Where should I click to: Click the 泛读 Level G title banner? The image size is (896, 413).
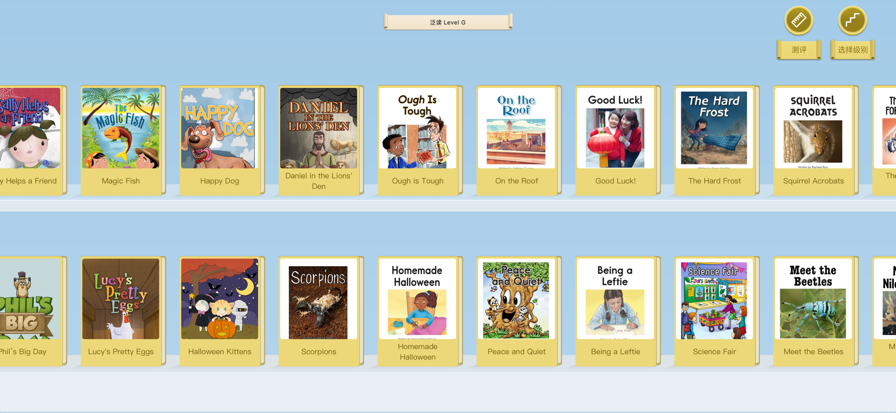tap(447, 22)
